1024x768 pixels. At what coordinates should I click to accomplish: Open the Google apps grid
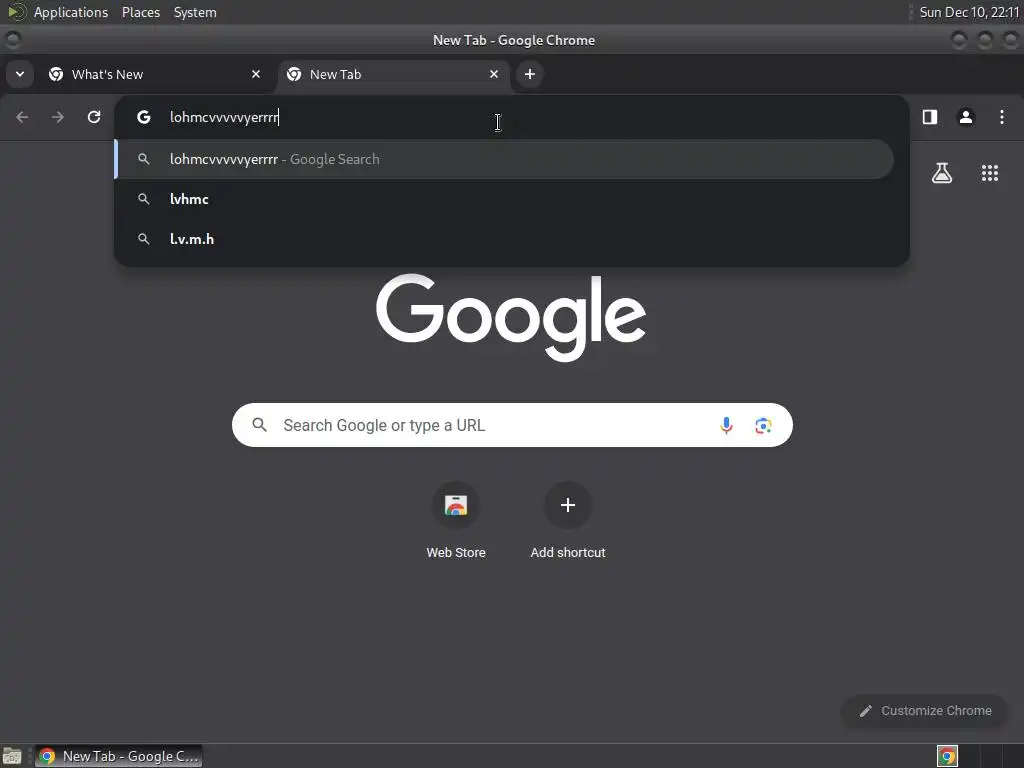[990, 173]
